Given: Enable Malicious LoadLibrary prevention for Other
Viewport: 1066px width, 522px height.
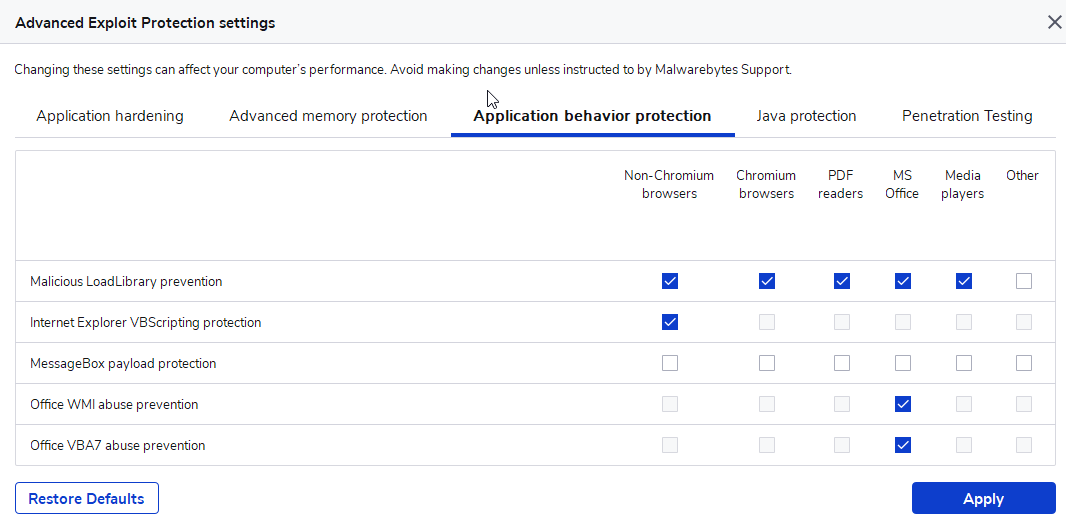Looking at the screenshot, I should pos(1024,281).
